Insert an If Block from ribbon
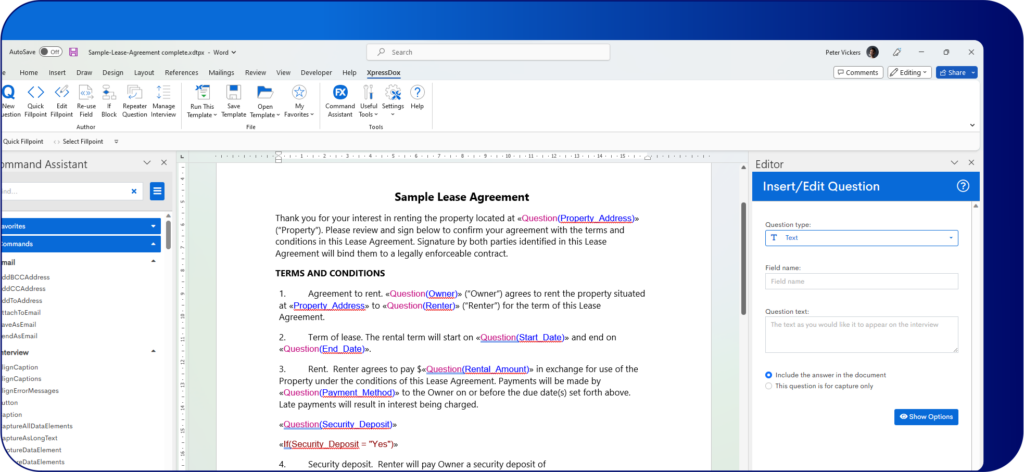 point(109,92)
